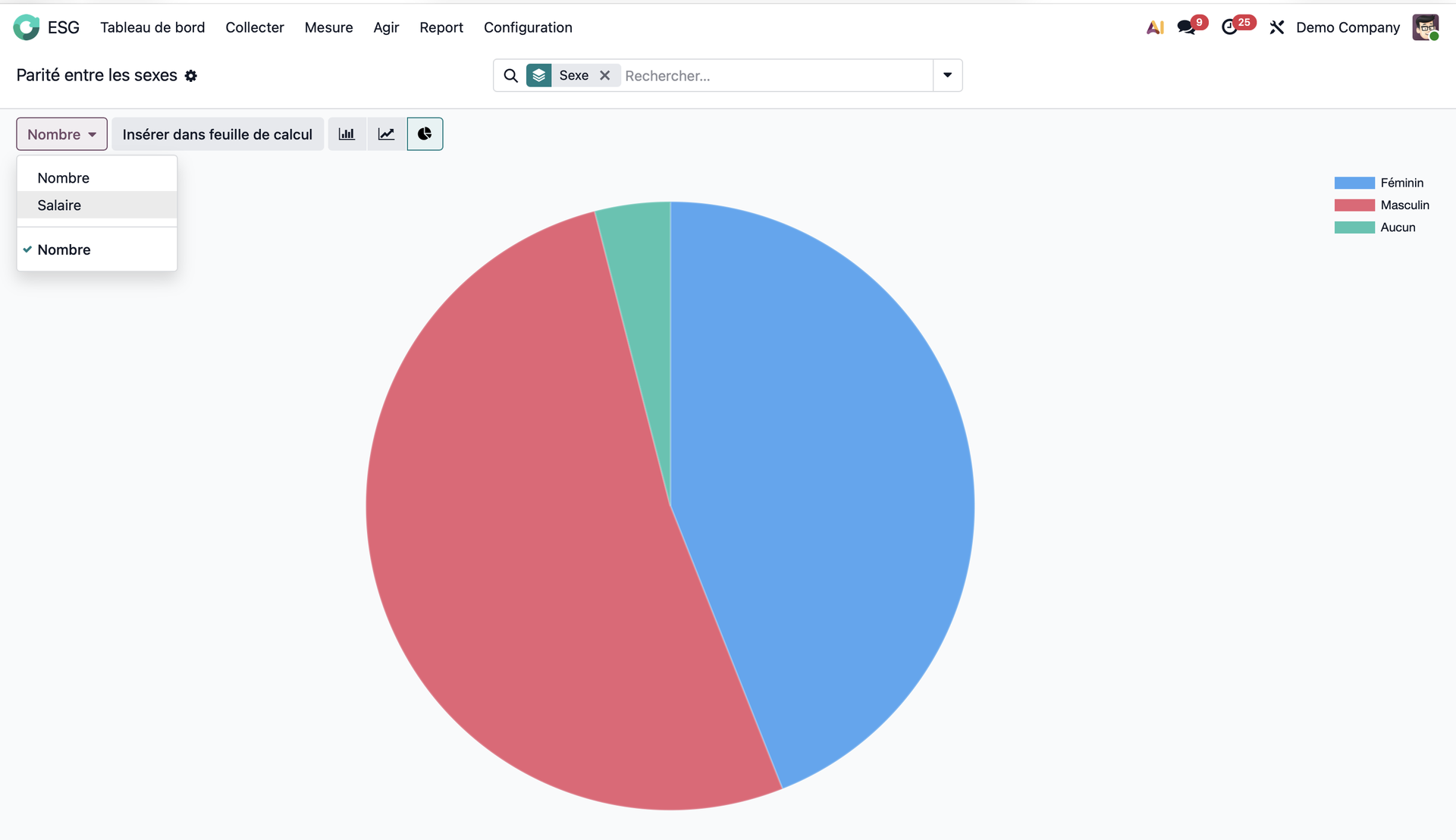1456x840 pixels.
Task: Click Insérer dans feuille de calcul
Action: (217, 134)
